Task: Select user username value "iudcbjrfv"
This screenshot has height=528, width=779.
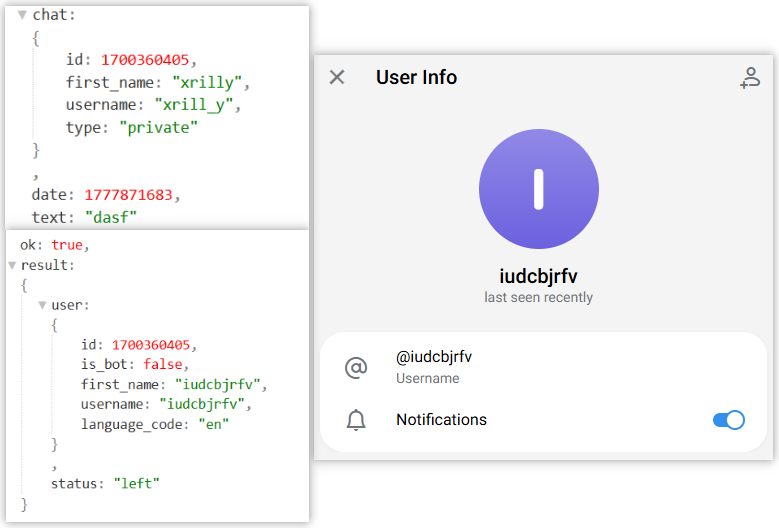Action: pos(202,404)
